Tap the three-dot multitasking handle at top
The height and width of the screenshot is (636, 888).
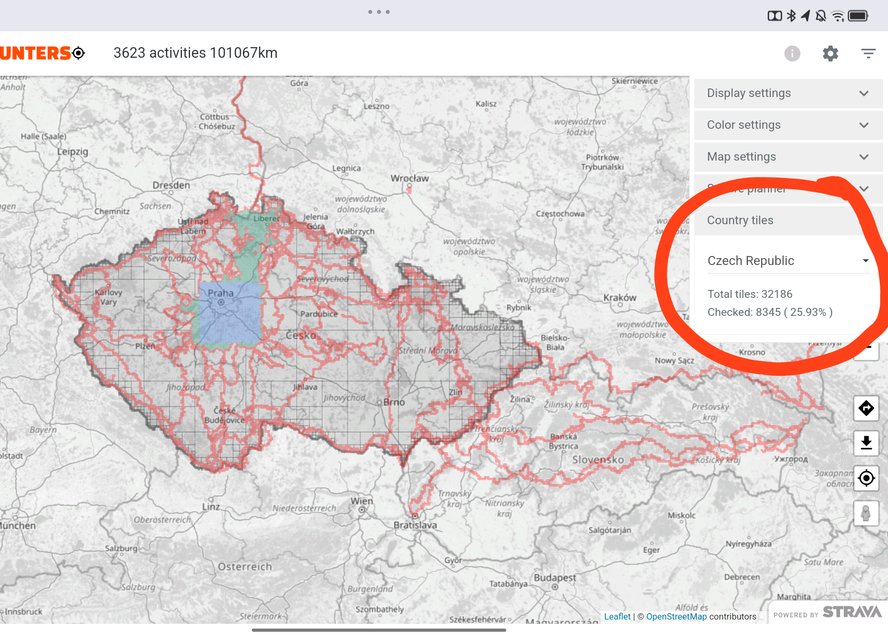tap(379, 12)
